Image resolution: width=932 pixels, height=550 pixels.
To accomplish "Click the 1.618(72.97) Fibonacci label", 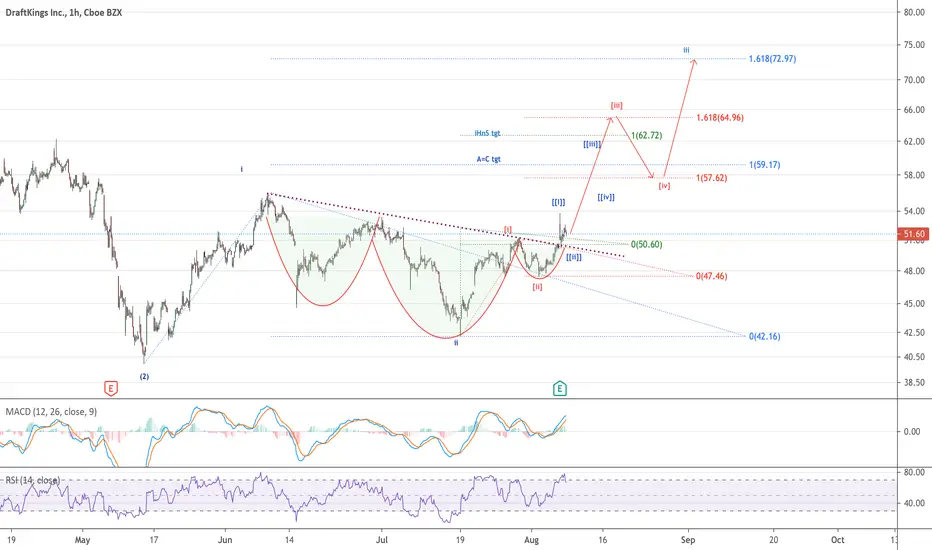I will coord(772,58).
